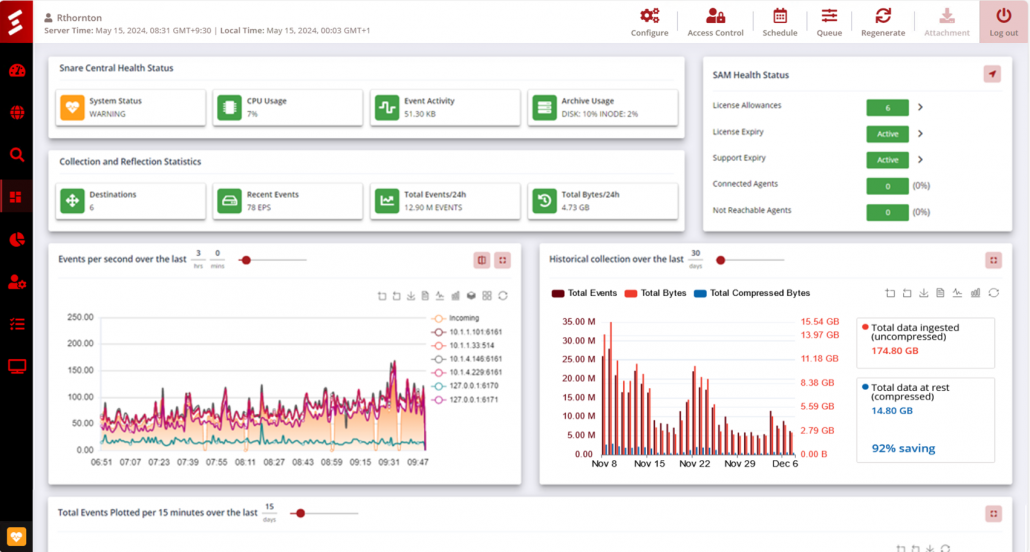Stack the series in Events per second chart

click(471, 296)
